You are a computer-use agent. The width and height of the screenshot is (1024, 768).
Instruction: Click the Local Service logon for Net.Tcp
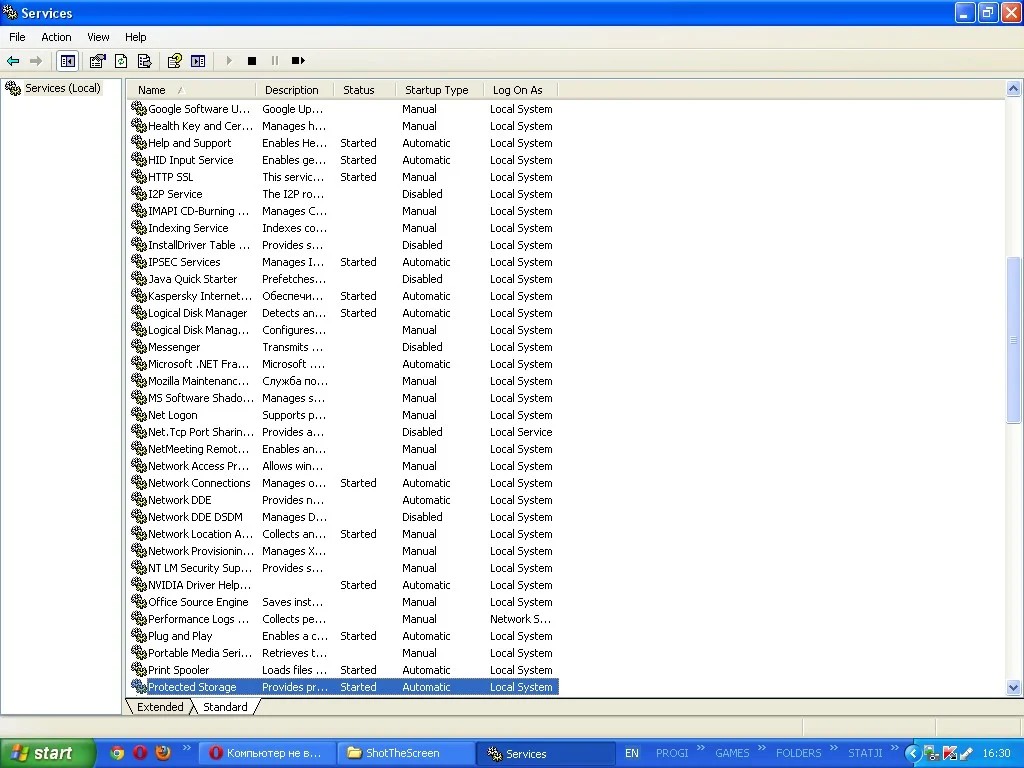(521, 432)
